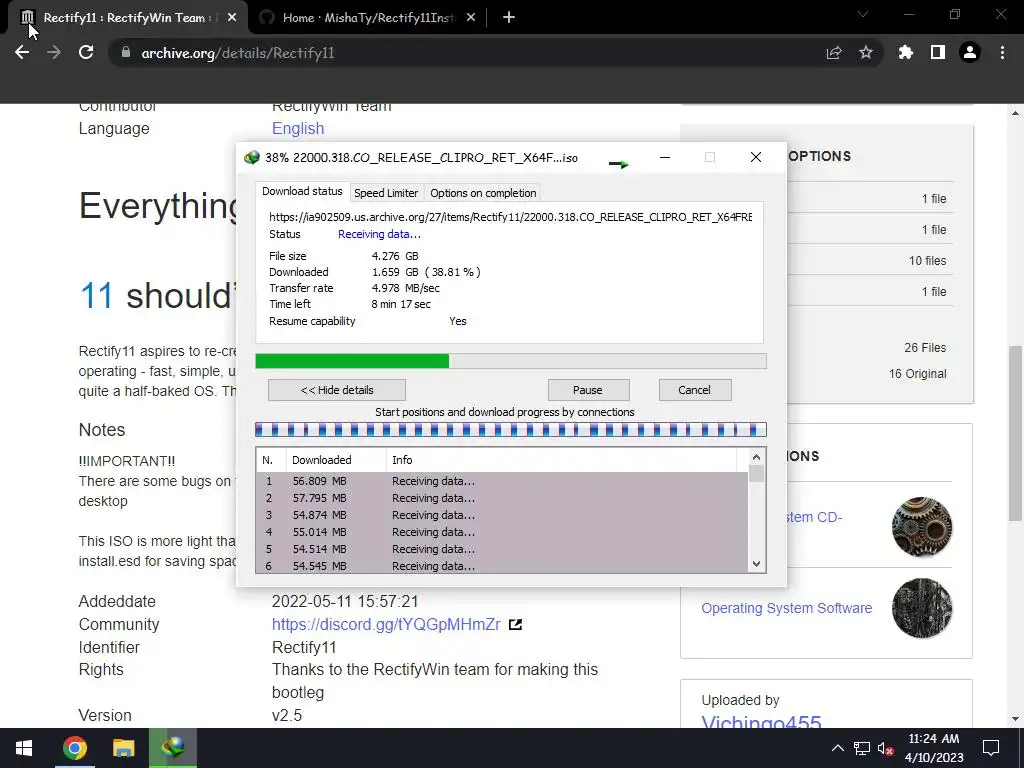Select connection row 6 with 54.545 MB
Viewport: 1024px width, 768px height.
(502, 566)
